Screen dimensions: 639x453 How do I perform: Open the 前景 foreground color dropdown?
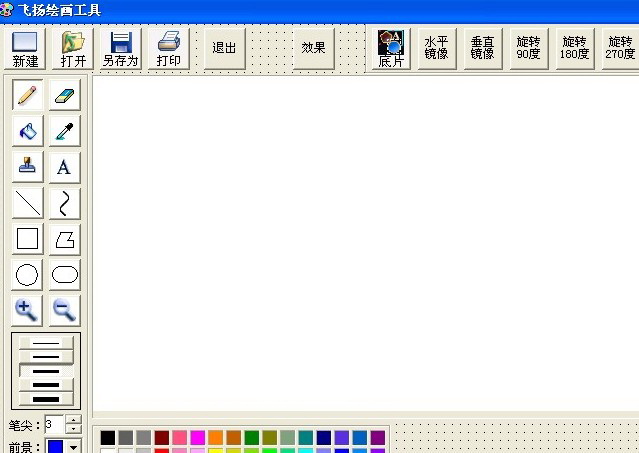pyautogui.click(x=73, y=447)
